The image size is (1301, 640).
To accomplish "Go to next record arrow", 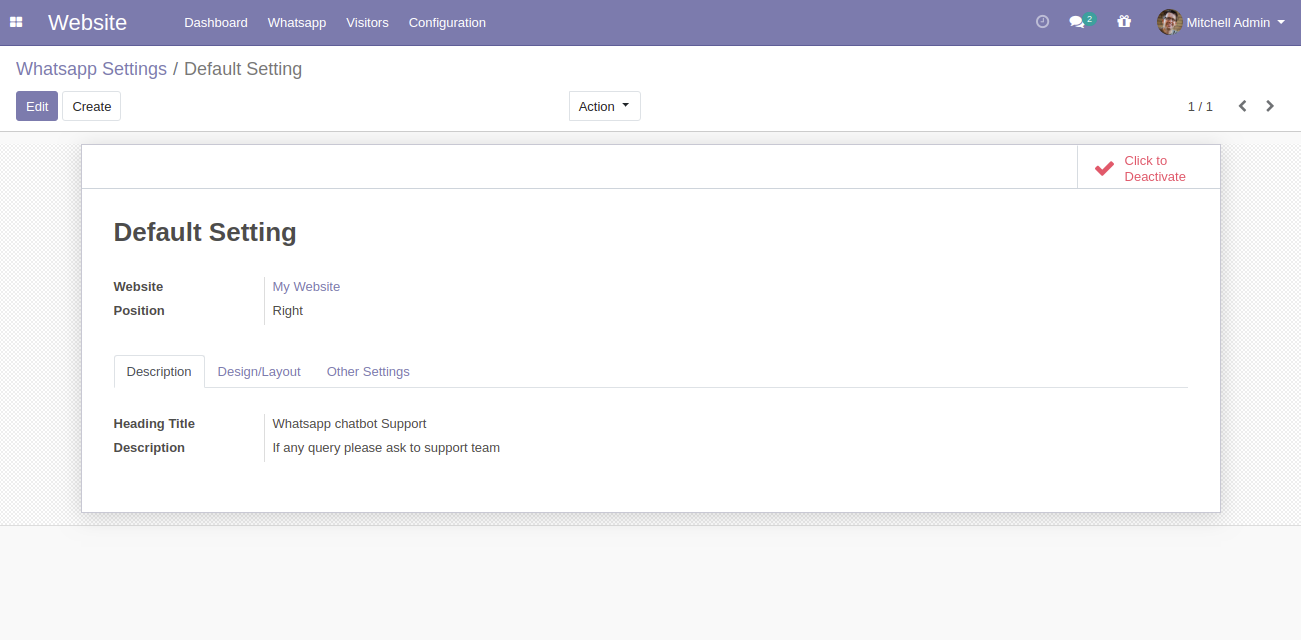I will tap(1270, 106).
